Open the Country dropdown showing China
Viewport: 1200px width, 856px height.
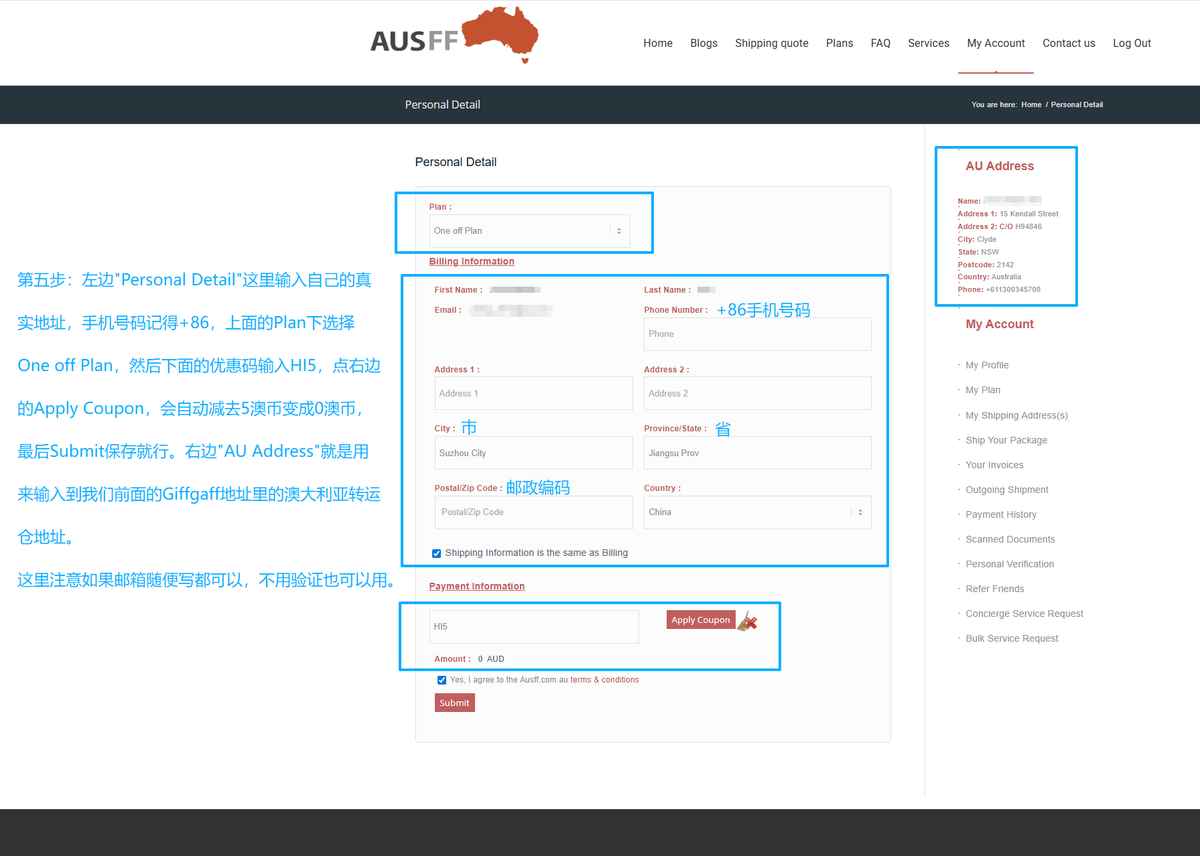tap(757, 512)
